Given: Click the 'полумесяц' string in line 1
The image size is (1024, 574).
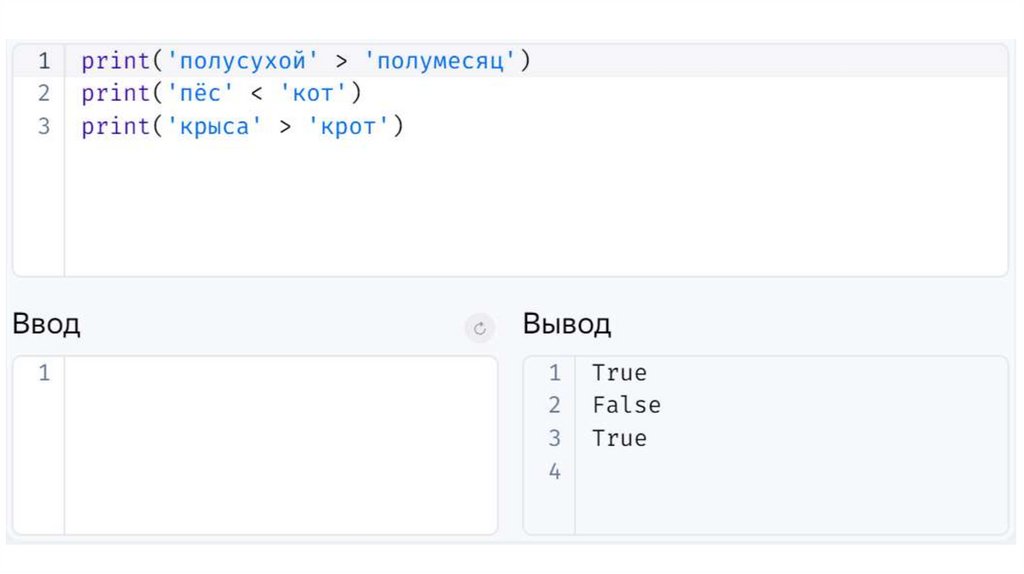Looking at the screenshot, I should (440, 61).
